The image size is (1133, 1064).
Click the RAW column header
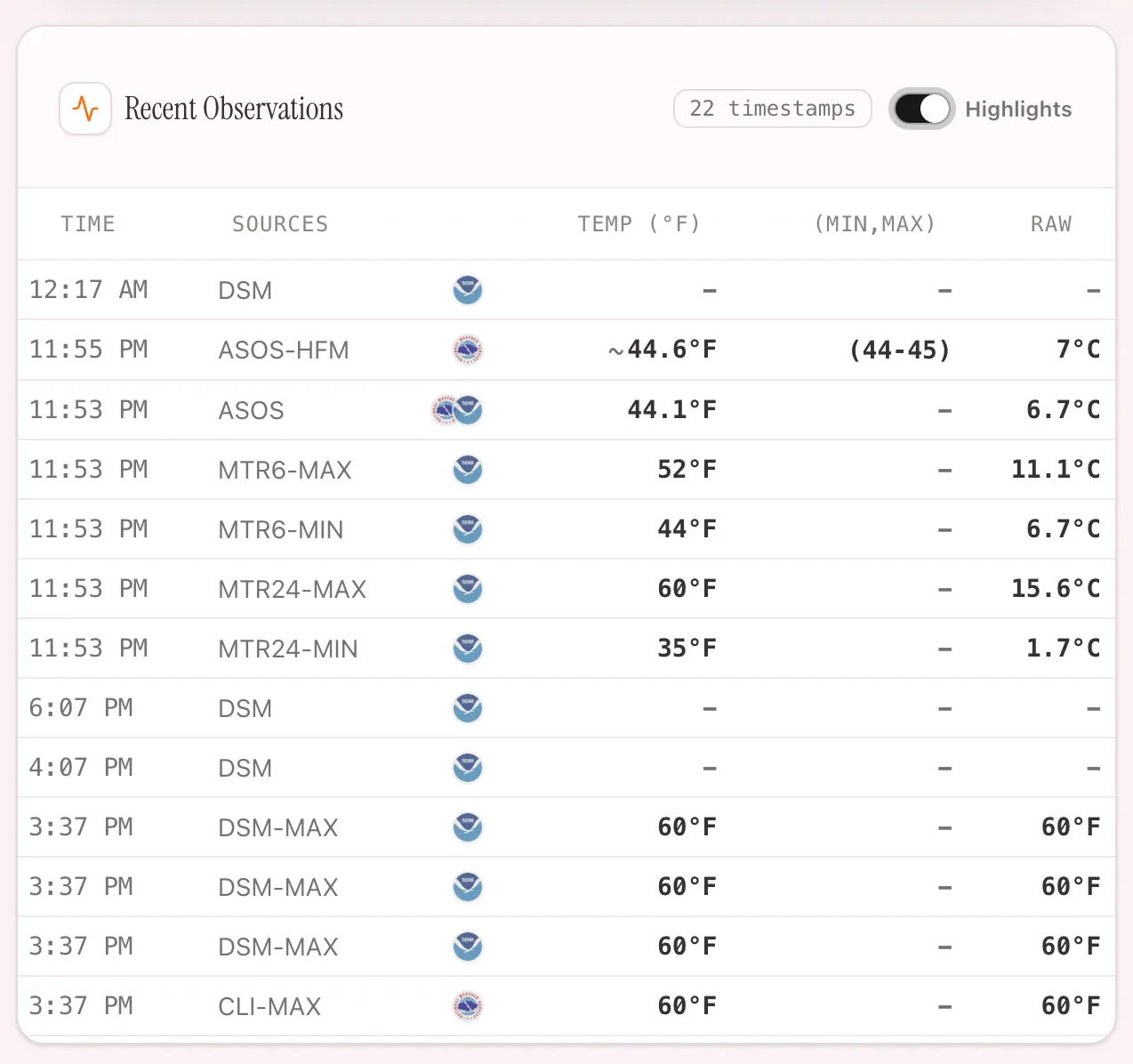click(1051, 224)
